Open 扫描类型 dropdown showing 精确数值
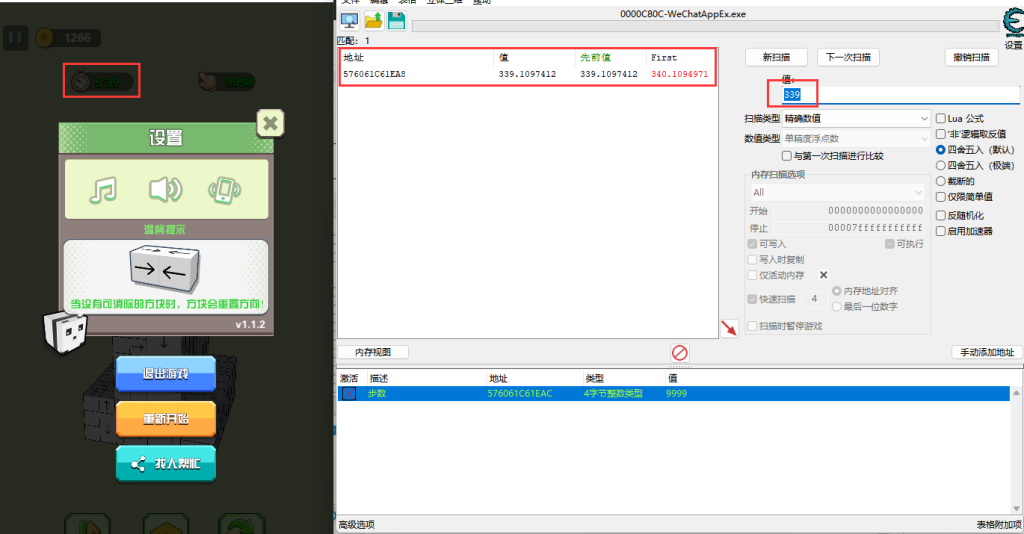1024x534 pixels. pyautogui.click(x=856, y=118)
